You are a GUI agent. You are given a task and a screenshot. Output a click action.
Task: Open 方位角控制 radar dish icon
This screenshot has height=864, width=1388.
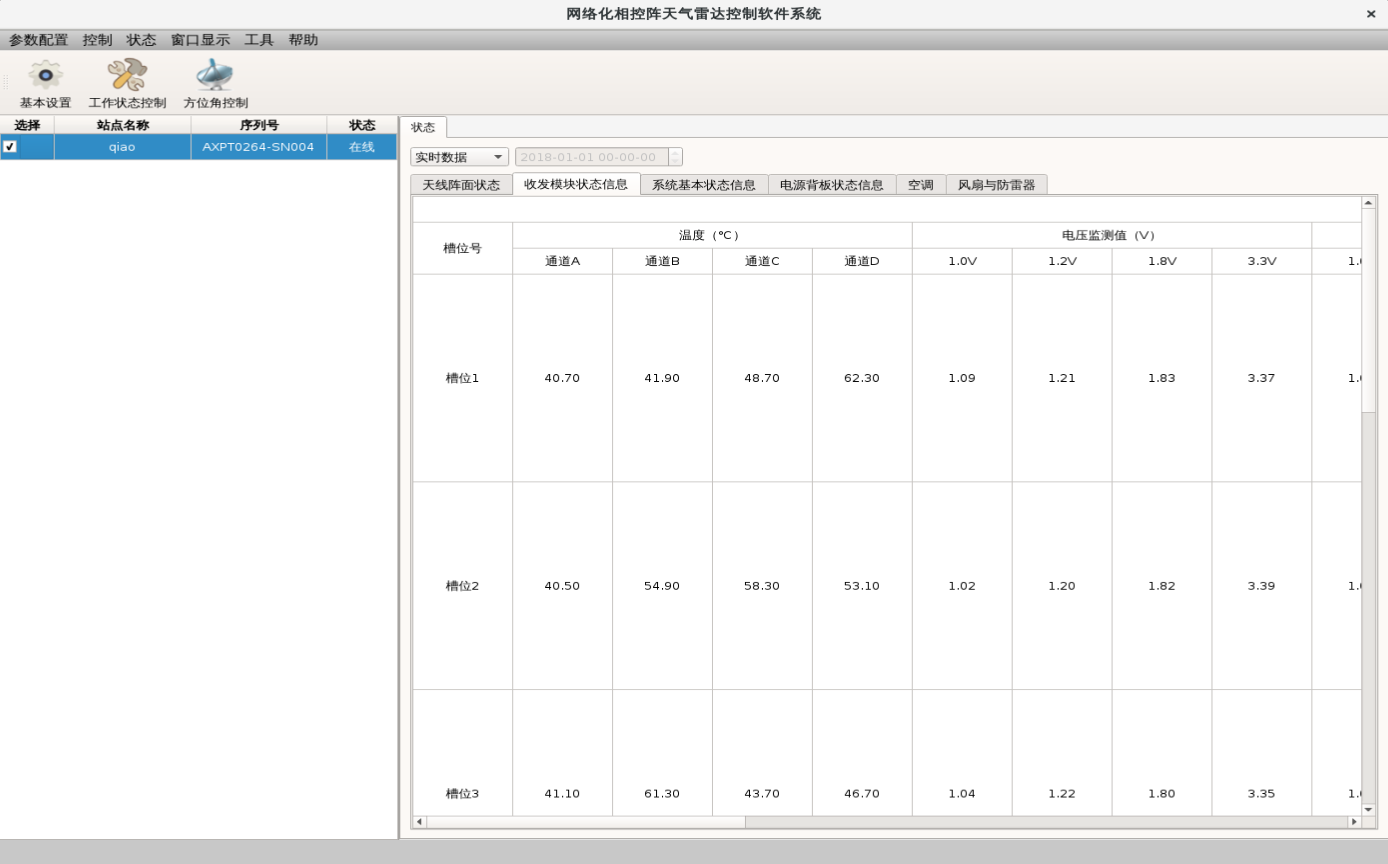(215, 76)
